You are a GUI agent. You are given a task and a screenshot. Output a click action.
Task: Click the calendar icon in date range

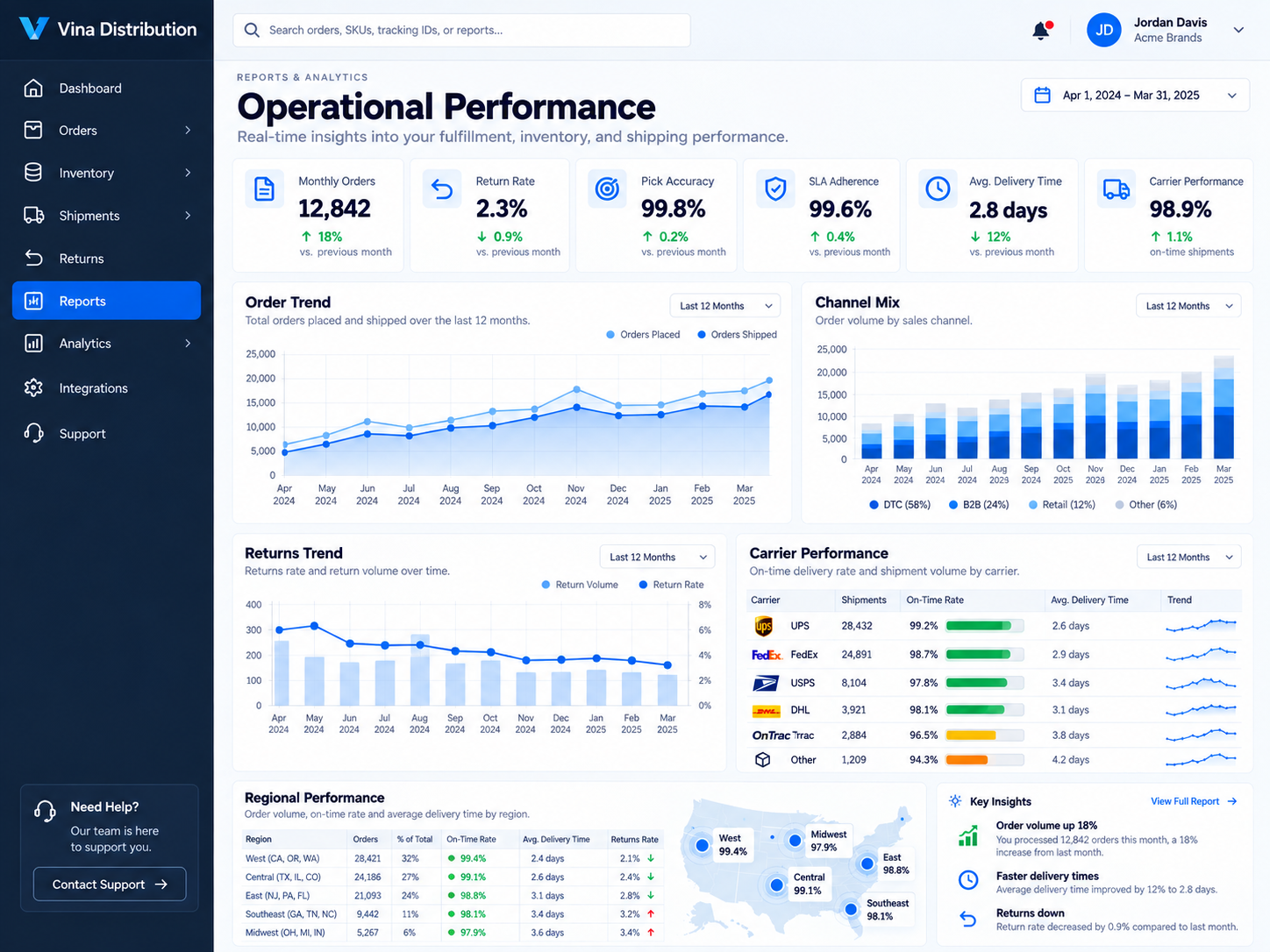tap(1042, 95)
